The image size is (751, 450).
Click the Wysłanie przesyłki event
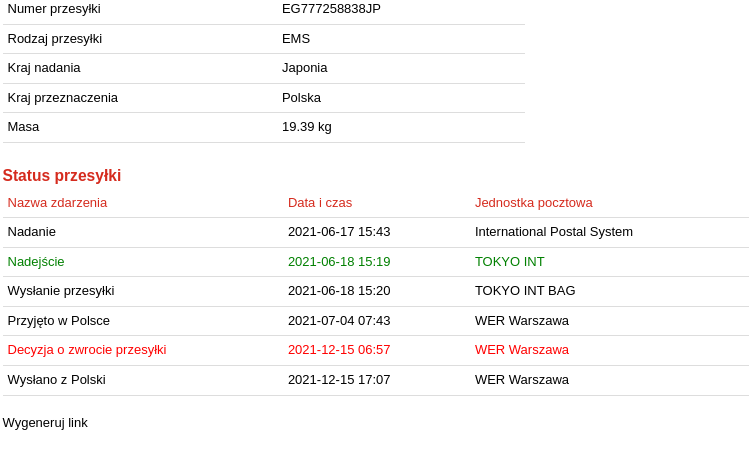coord(61,291)
